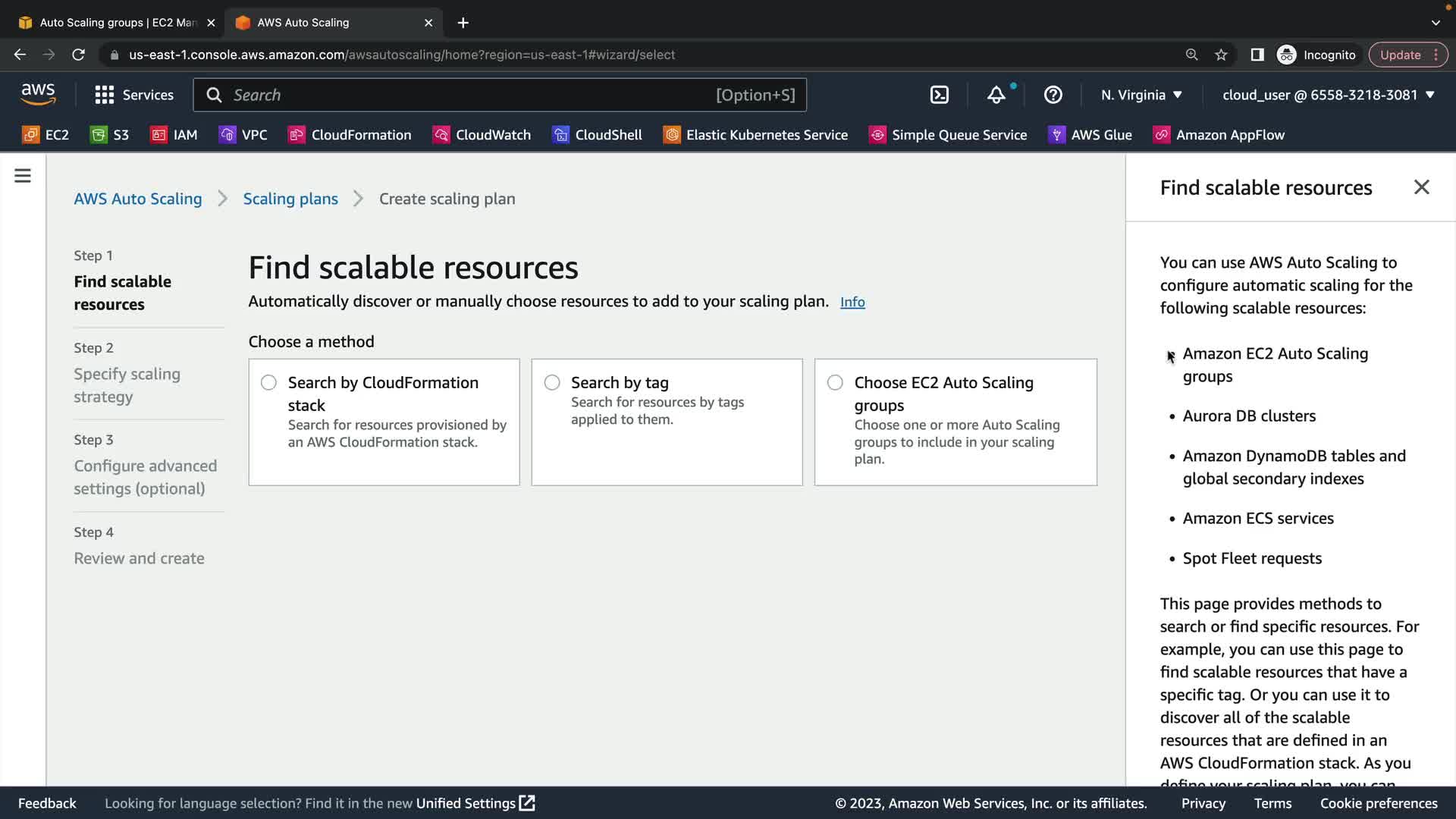Select Search by CloudFormation stack radio
Viewport: 1456px width, 819px height.
268,383
